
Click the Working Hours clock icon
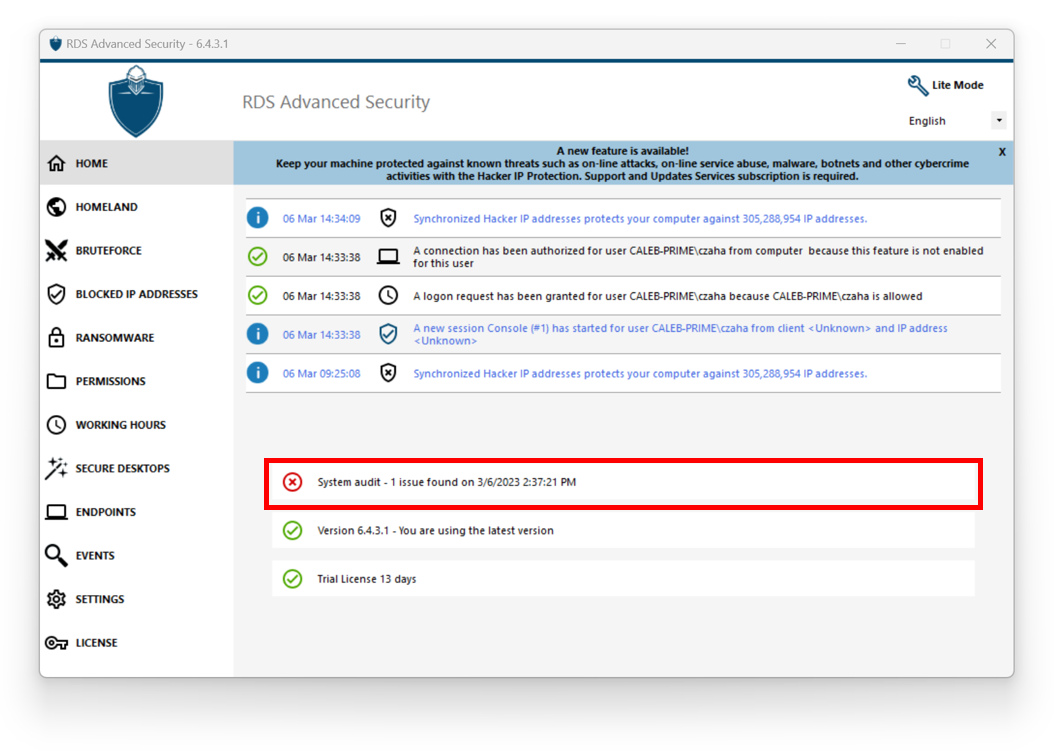[x=56, y=425]
